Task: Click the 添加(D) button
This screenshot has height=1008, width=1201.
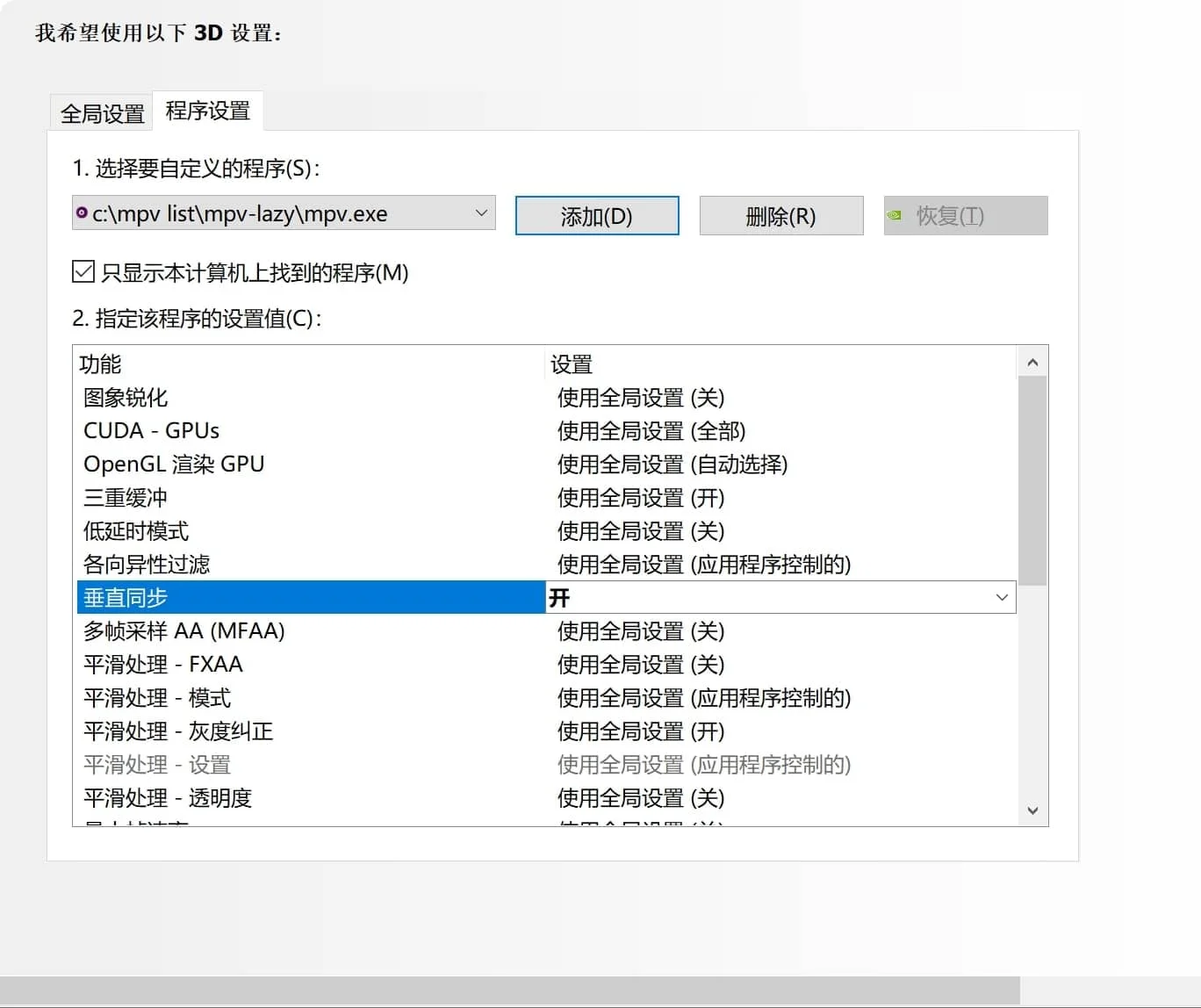Action: [597, 215]
